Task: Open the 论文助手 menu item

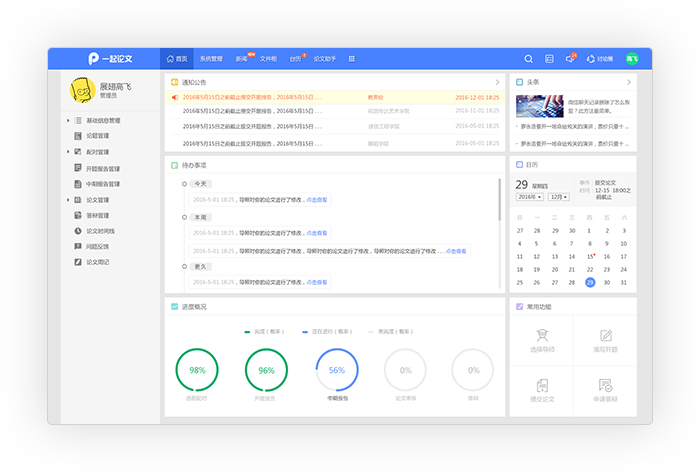Action: pyautogui.click(x=325, y=59)
